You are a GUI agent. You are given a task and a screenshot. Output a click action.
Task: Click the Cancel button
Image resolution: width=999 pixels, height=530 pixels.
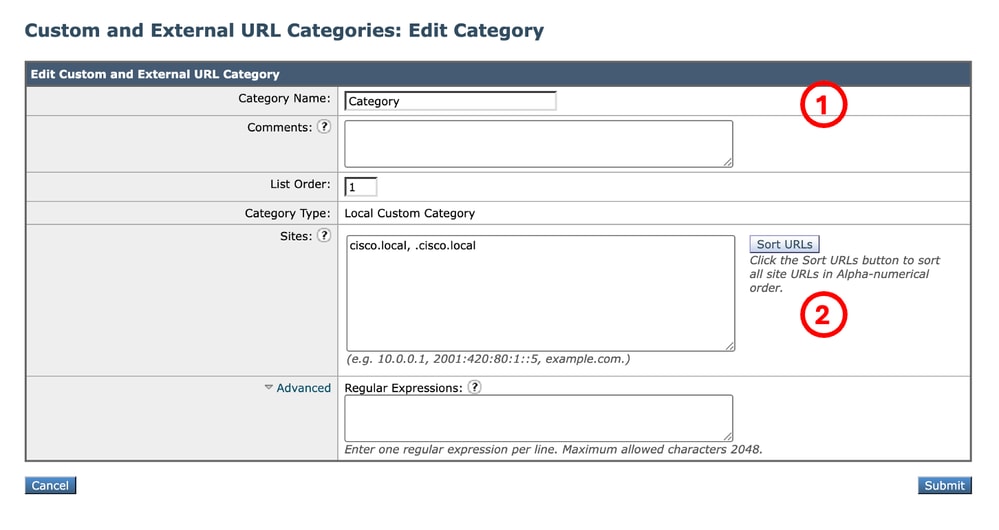(x=50, y=485)
